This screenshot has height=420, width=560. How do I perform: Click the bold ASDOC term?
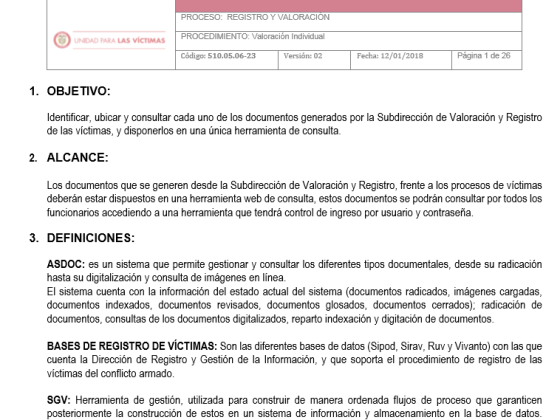(66, 264)
